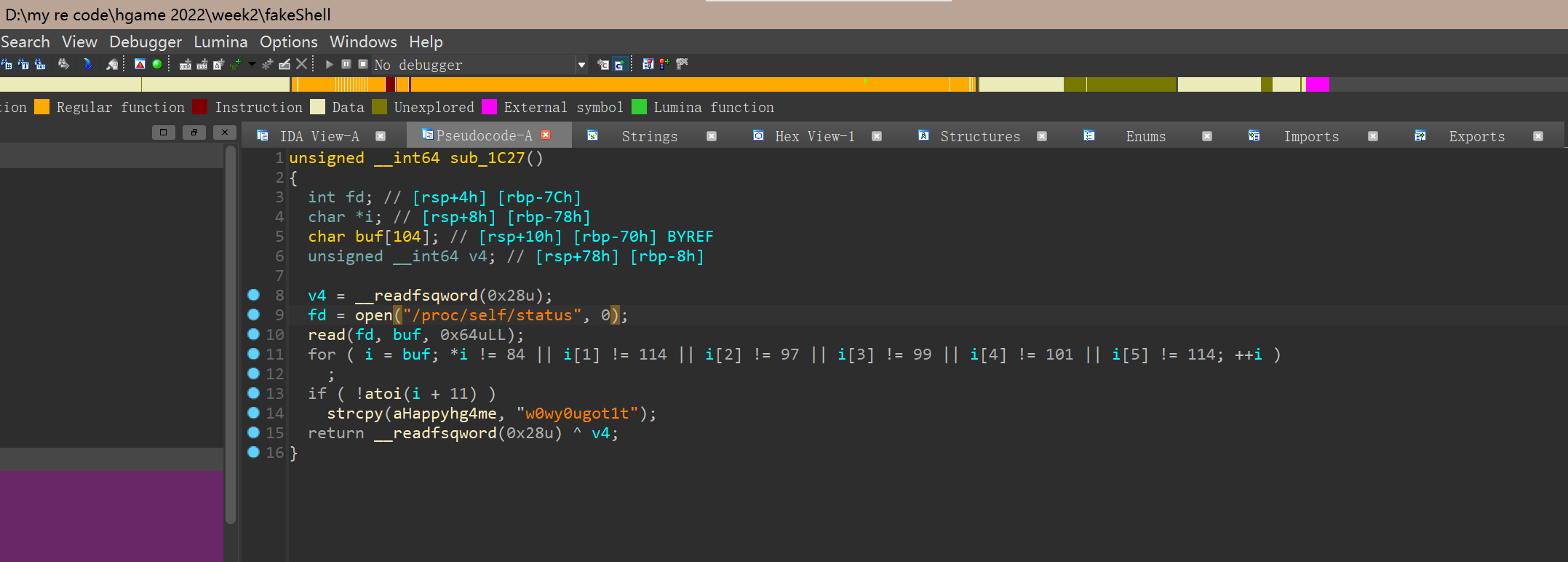1568x562 pixels.
Task: Toggle breakpoint dot on line 14
Action: [253, 413]
